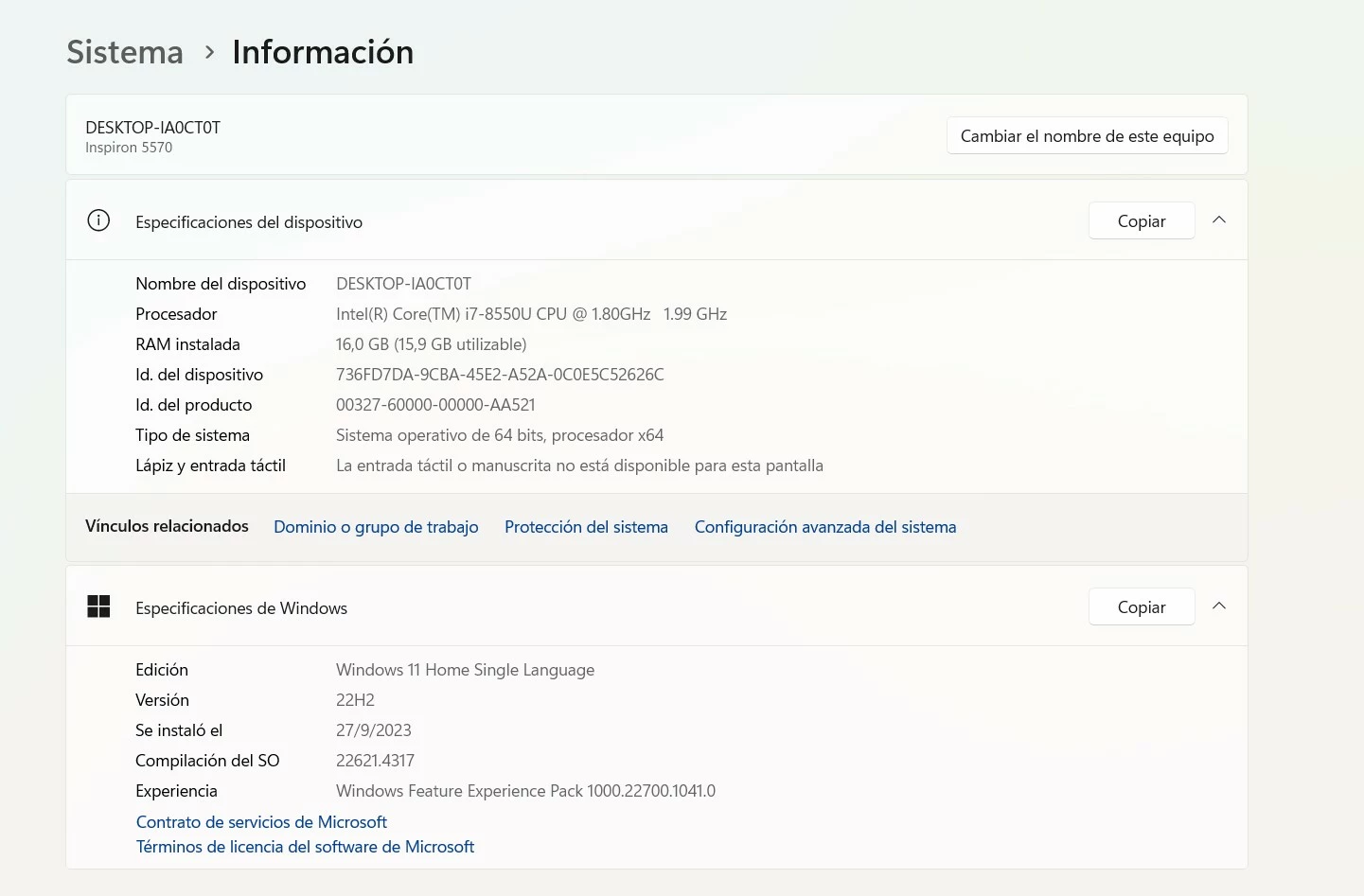
Task: Go back to Sistema in breadcrumb
Action: [125, 52]
